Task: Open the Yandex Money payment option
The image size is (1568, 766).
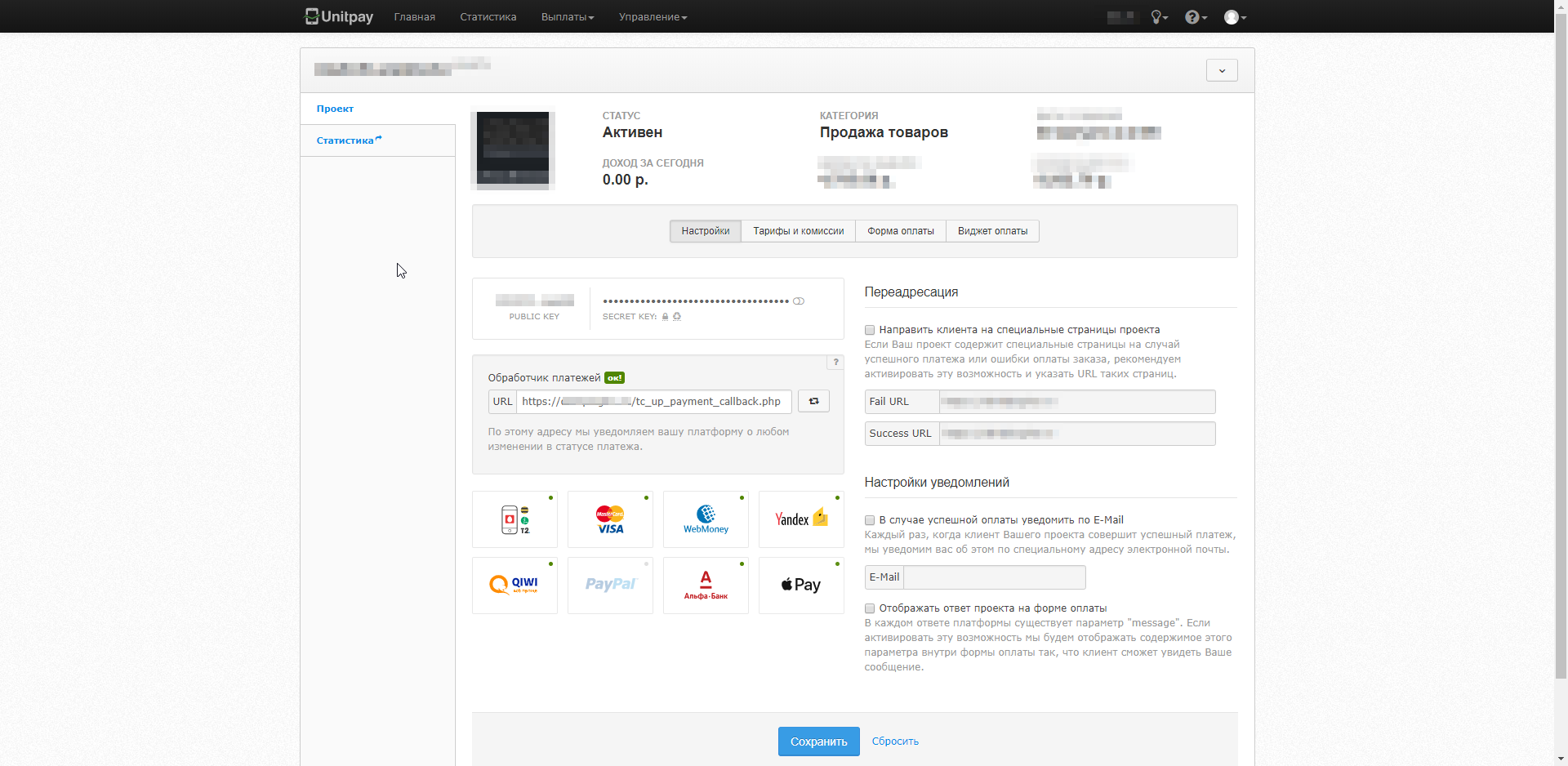Action: [x=801, y=519]
